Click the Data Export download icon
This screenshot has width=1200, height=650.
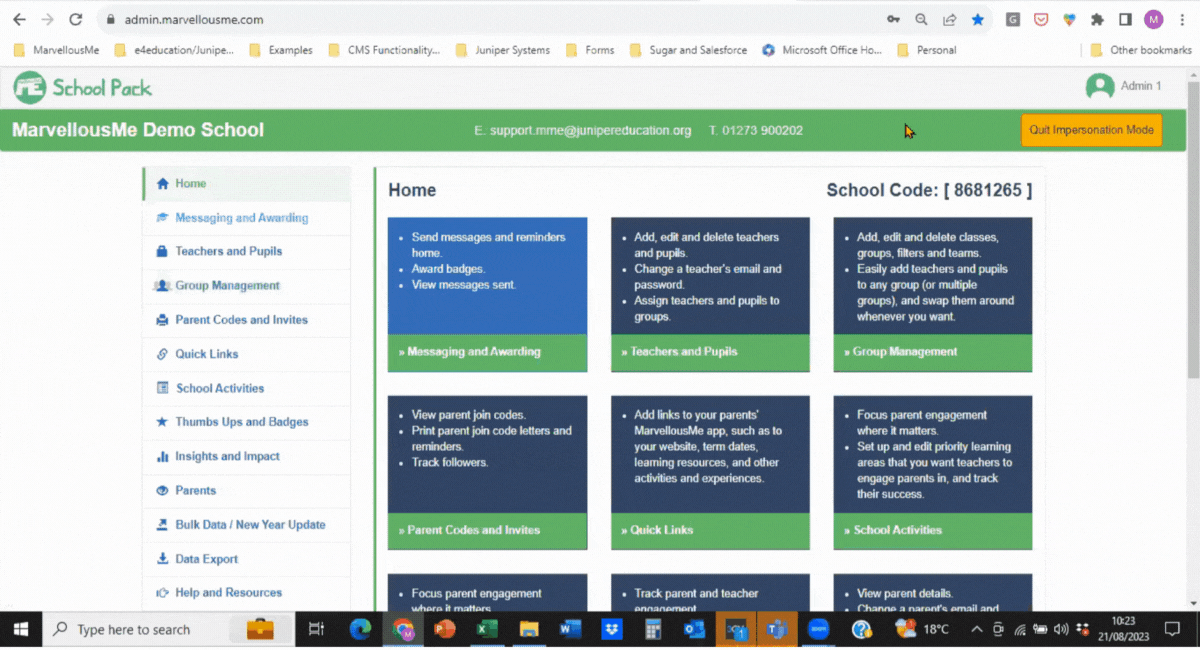pos(162,559)
